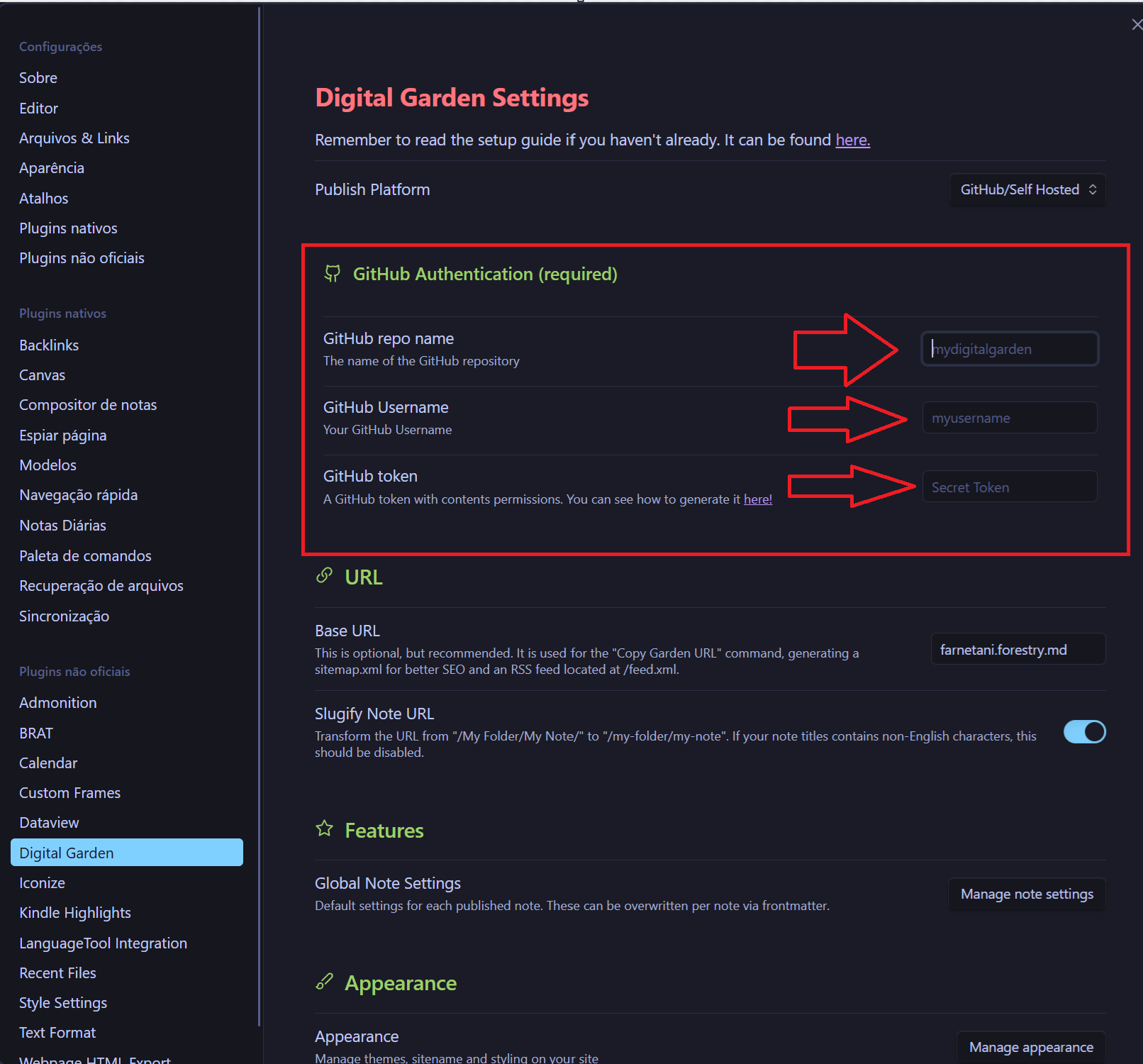Click the Manage note settings button
1143x1064 pixels.
(1026, 894)
